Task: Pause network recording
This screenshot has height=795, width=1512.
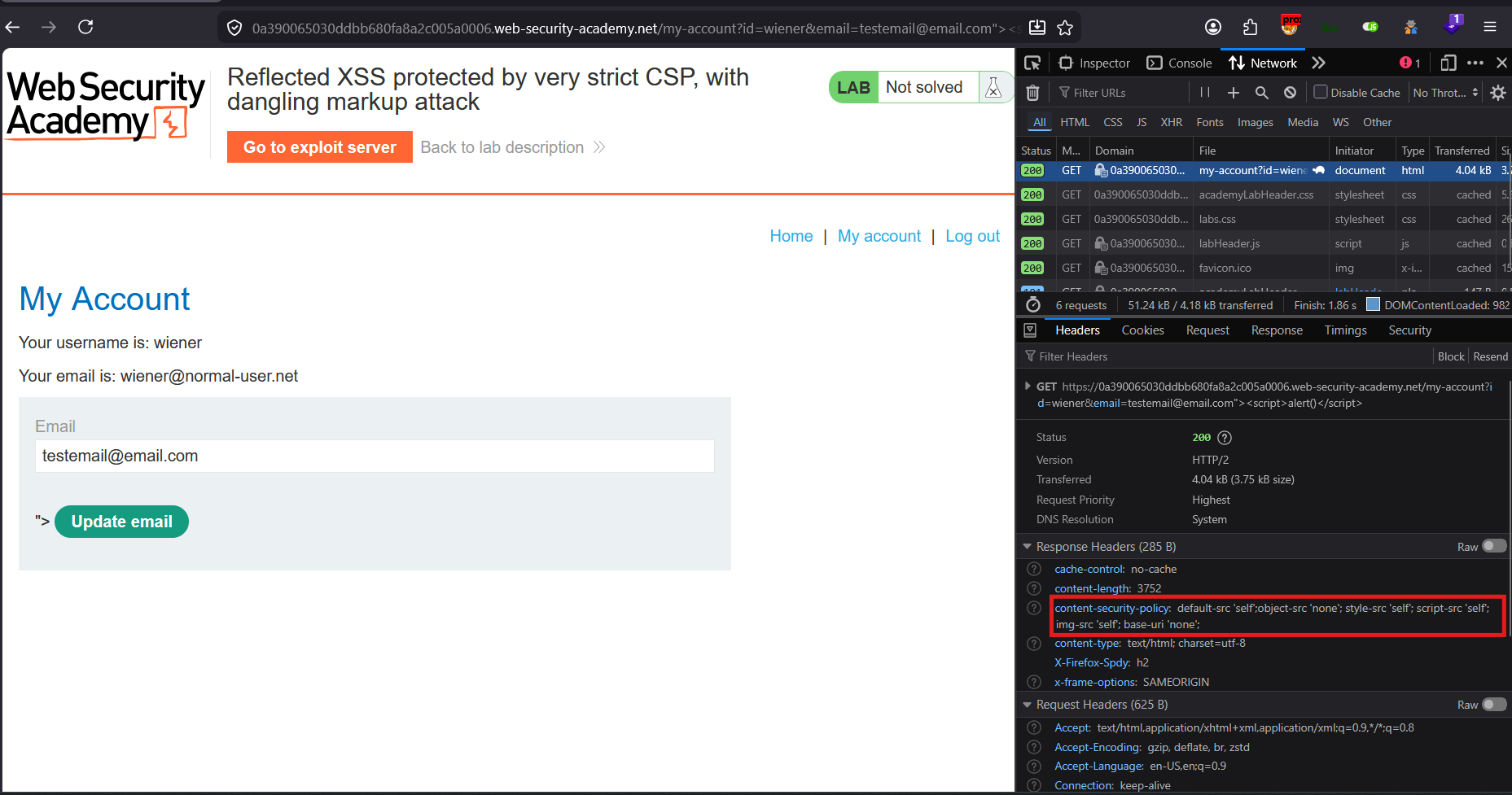Action: click(1205, 93)
